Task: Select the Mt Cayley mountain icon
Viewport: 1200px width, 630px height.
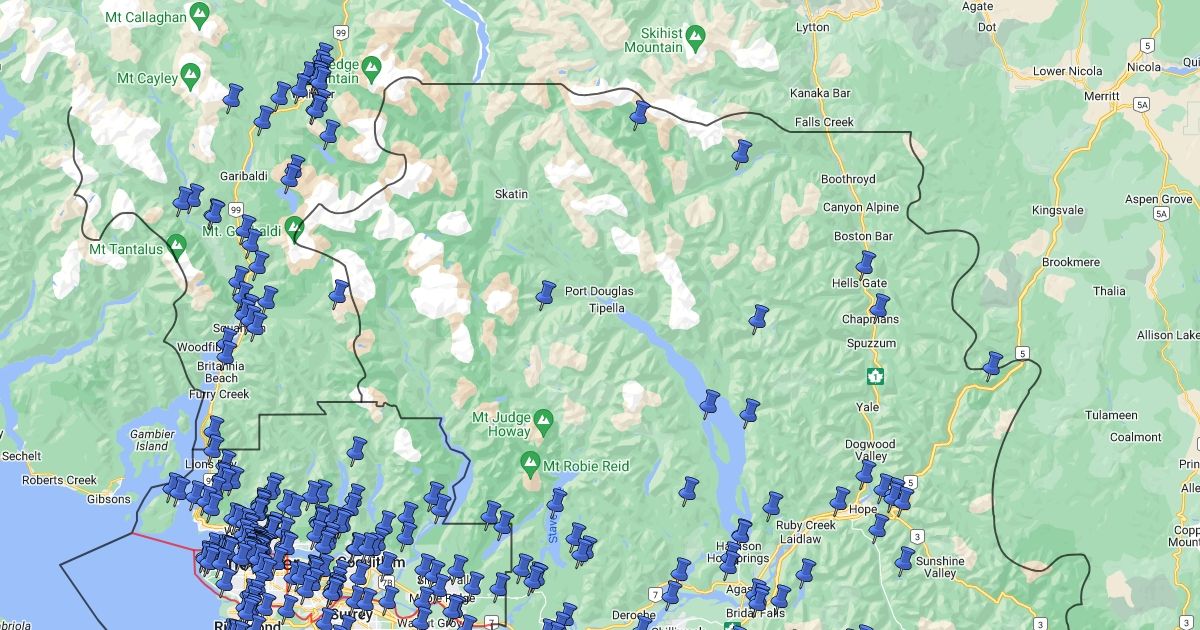Action: [x=191, y=76]
